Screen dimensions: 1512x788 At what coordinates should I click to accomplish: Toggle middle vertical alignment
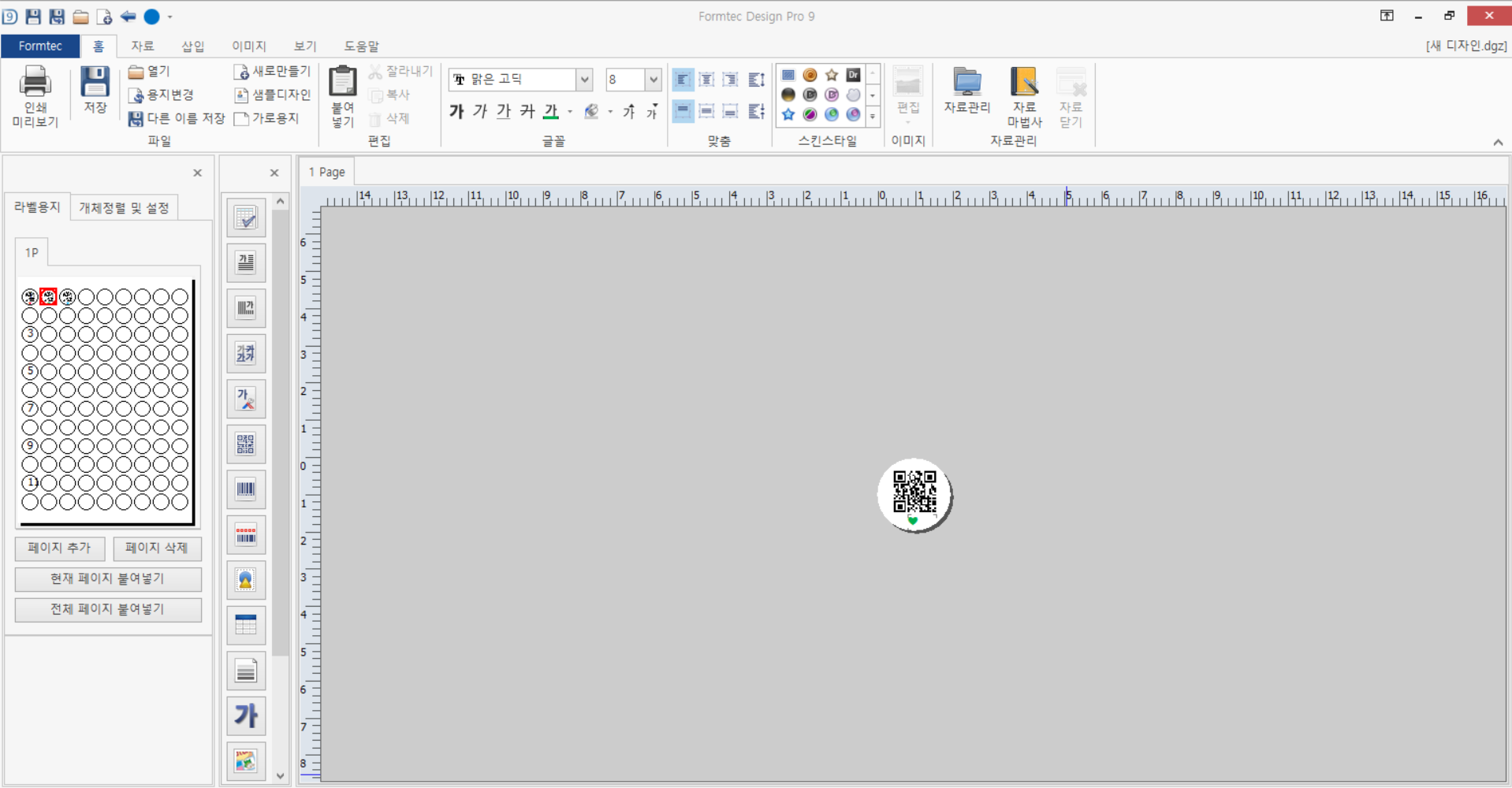click(706, 111)
